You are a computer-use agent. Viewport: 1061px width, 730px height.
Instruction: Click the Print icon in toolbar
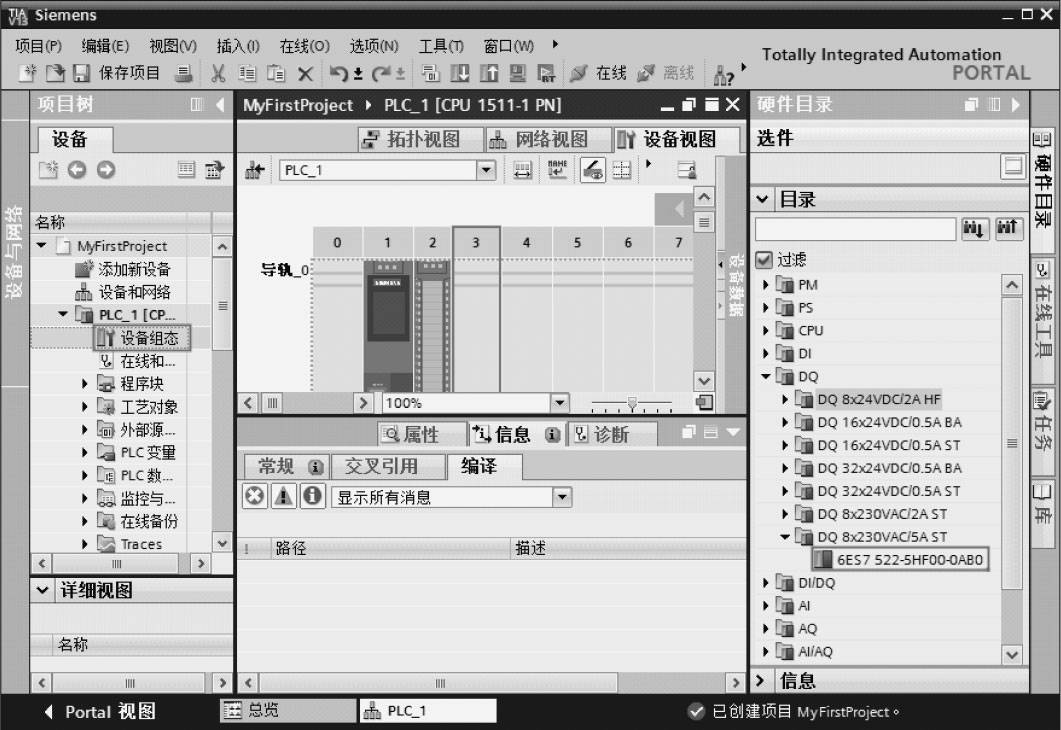click(183, 73)
